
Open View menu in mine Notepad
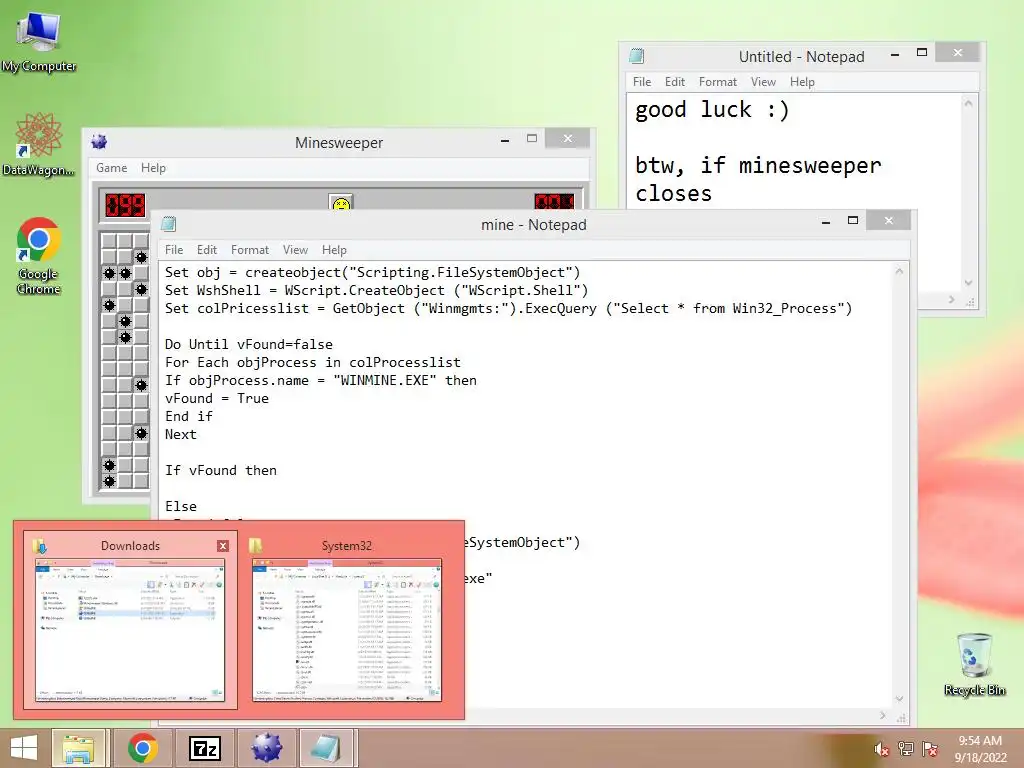click(x=295, y=250)
